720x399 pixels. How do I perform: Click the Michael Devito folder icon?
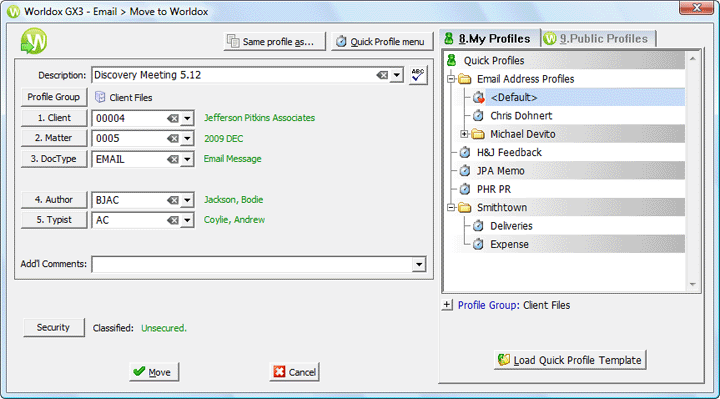[478, 134]
